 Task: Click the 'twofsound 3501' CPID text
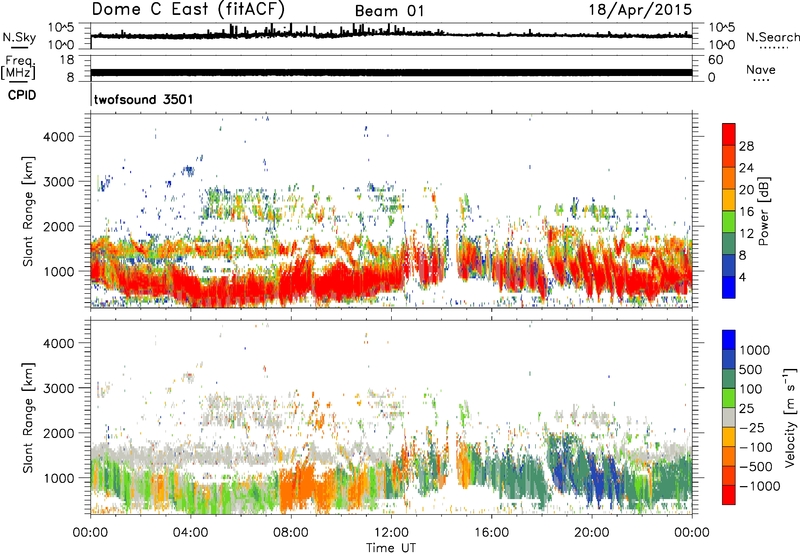[x=143, y=99]
